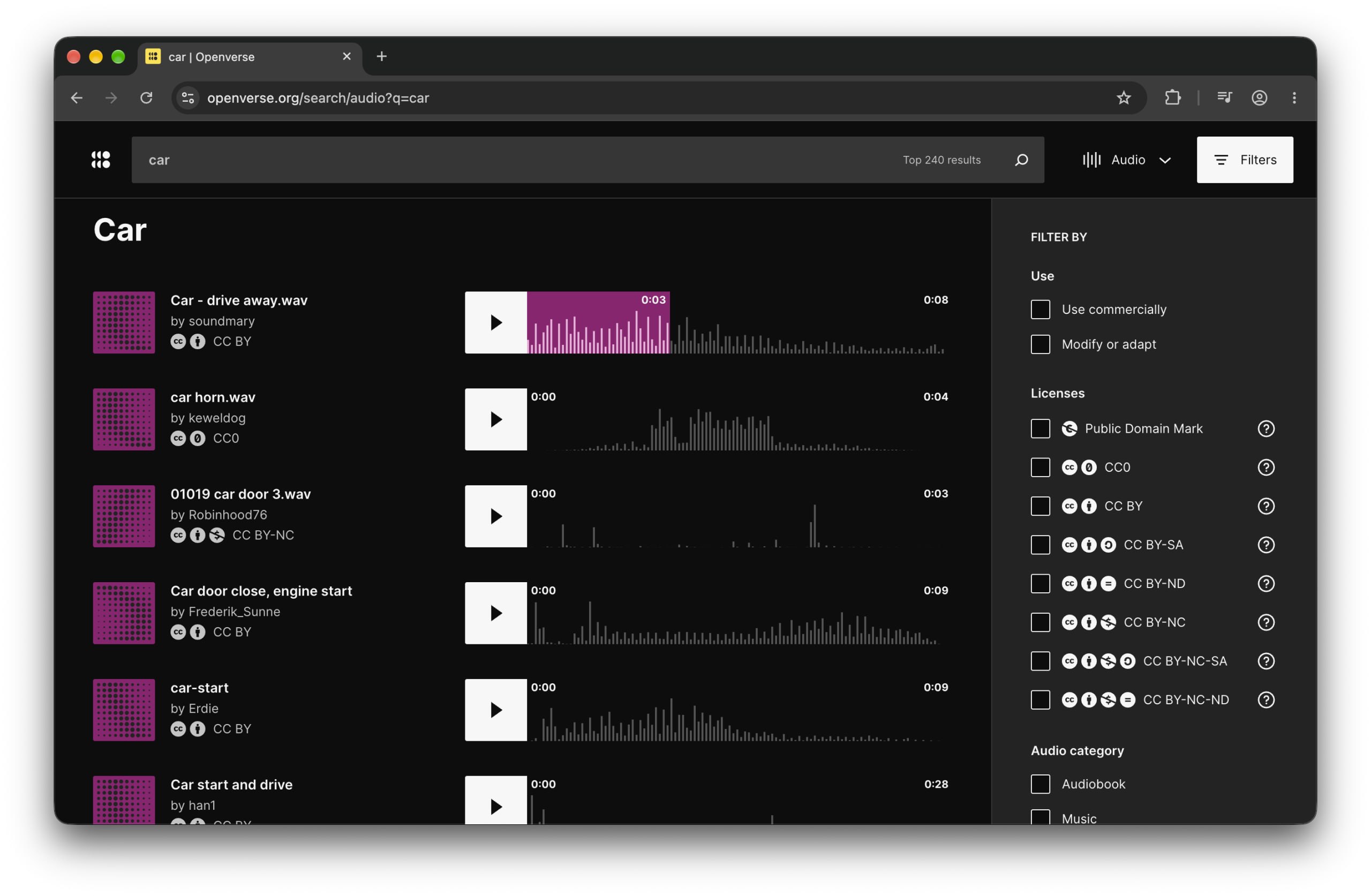The width and height of the screenshot is (1371, 896).
Task: Tick the Audiobook category checkbox
Action: [1041, 784]
